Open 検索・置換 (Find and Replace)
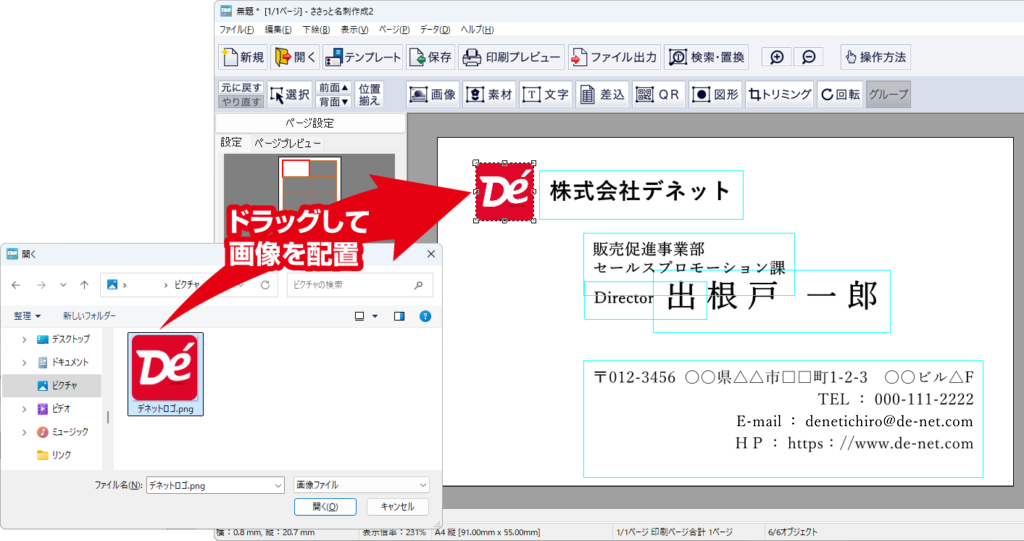The height and width of the screenshot is (541, 1024). [x=706, y=57]
